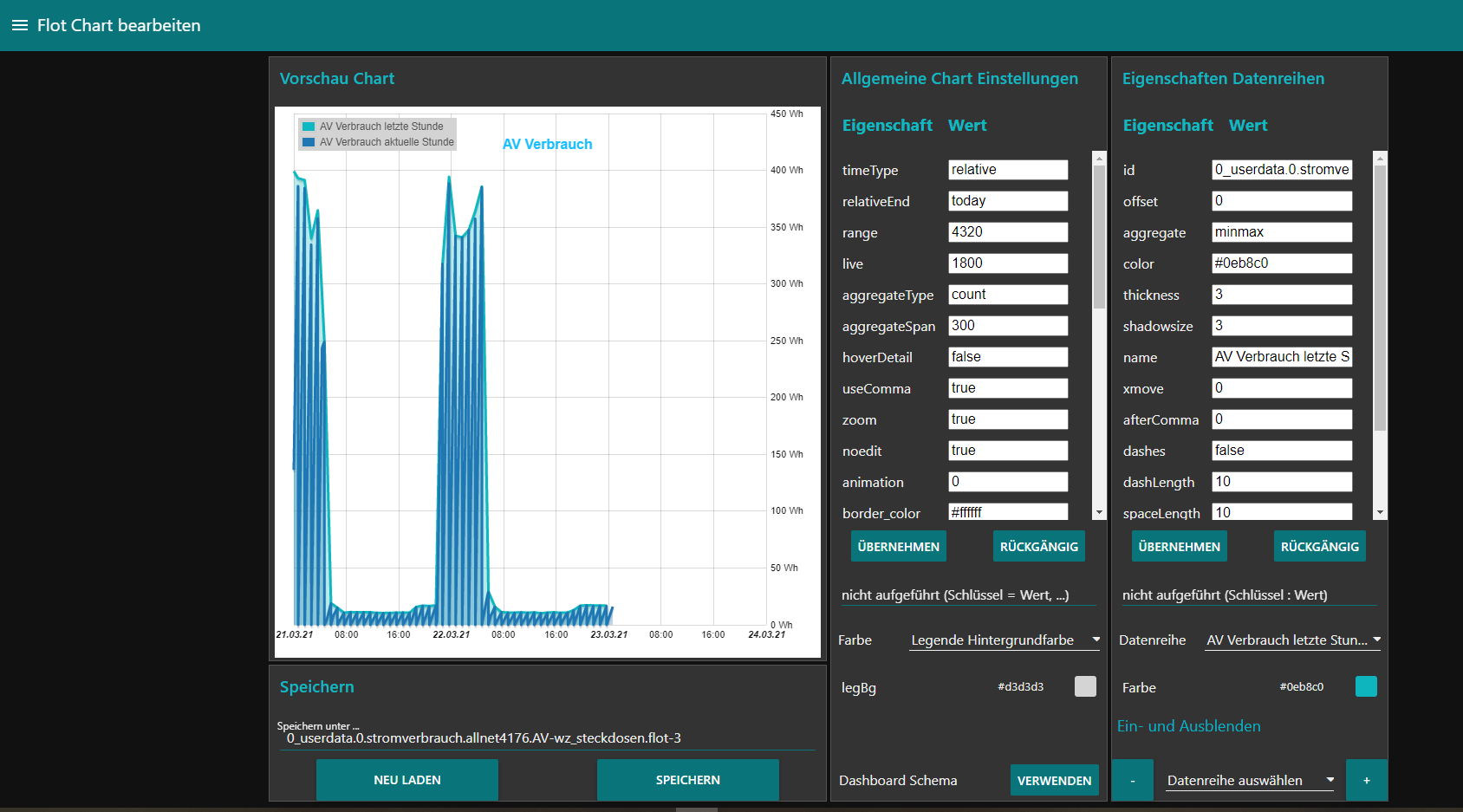Edit the aggregate minmax field
Image resolution: width=1463 pixels, height=812 pixels.
pos(1282,232)
